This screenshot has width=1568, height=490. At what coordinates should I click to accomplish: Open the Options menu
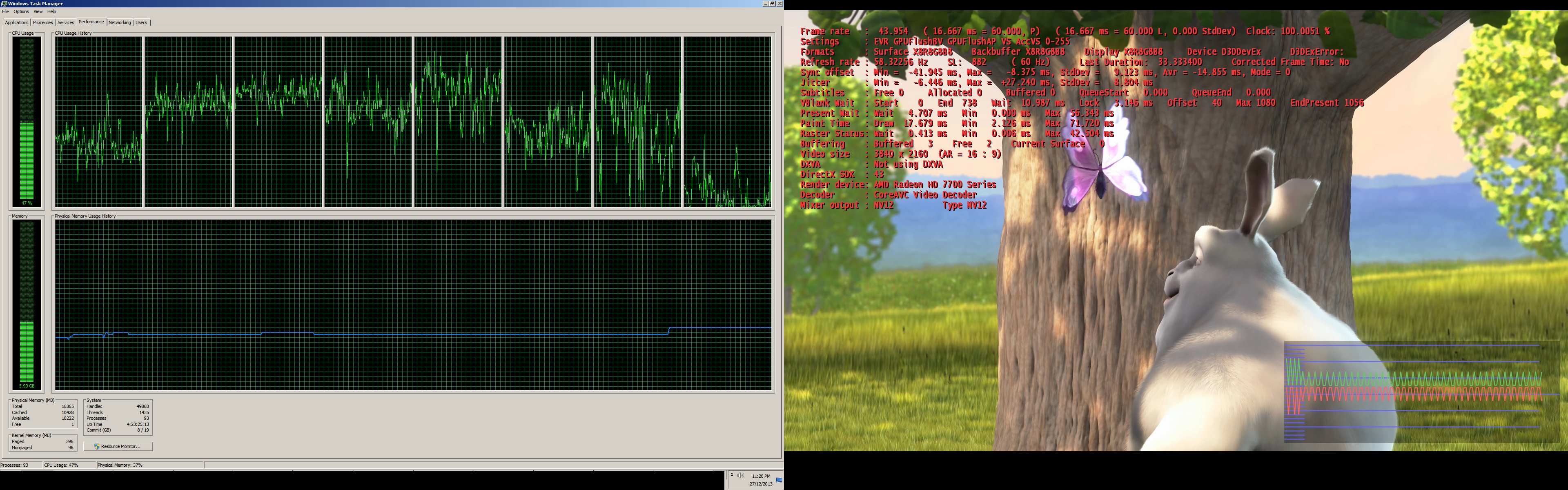tap(21, 11)
